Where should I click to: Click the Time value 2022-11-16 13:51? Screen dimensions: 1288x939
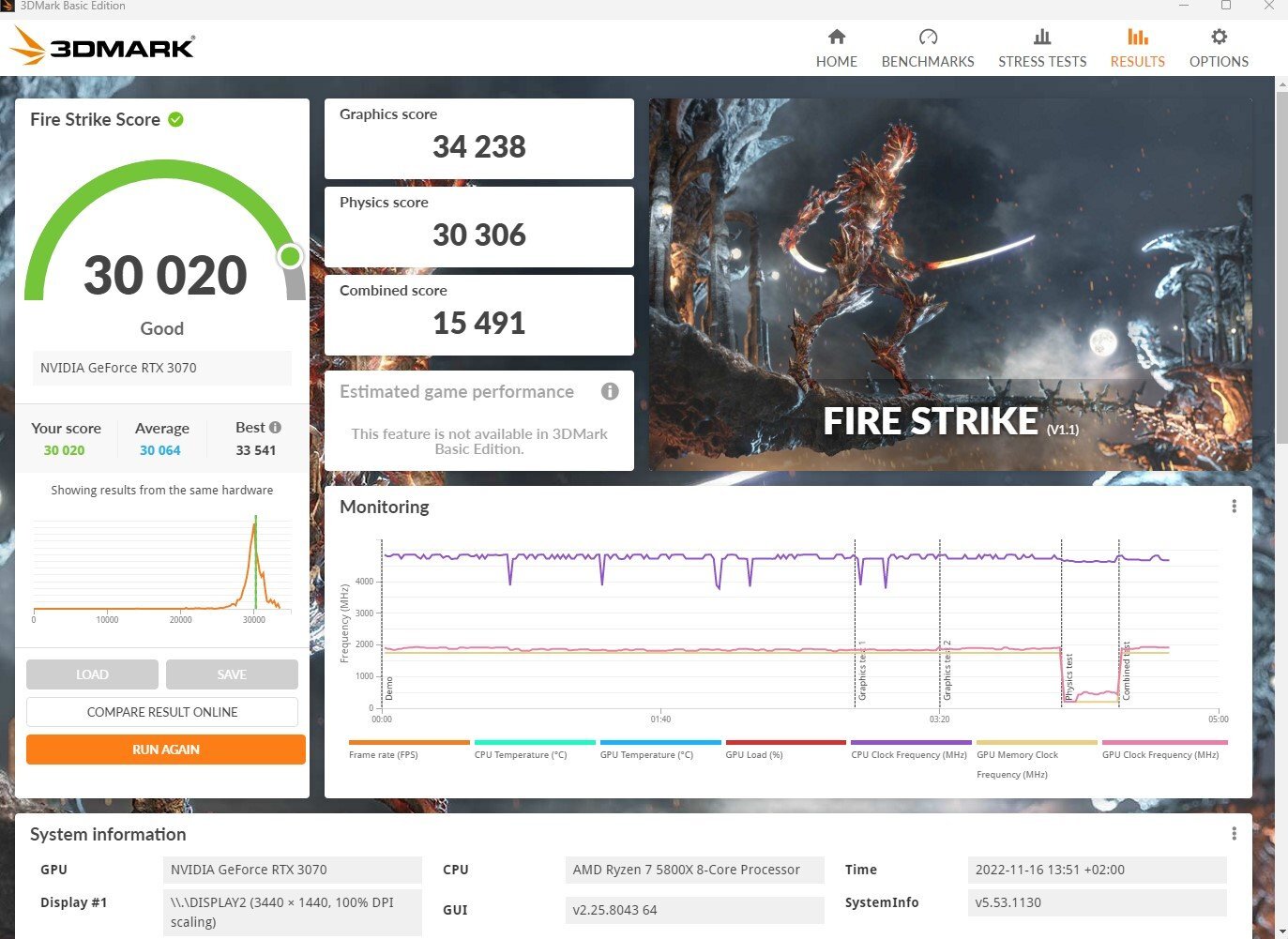pos(1097,870)
